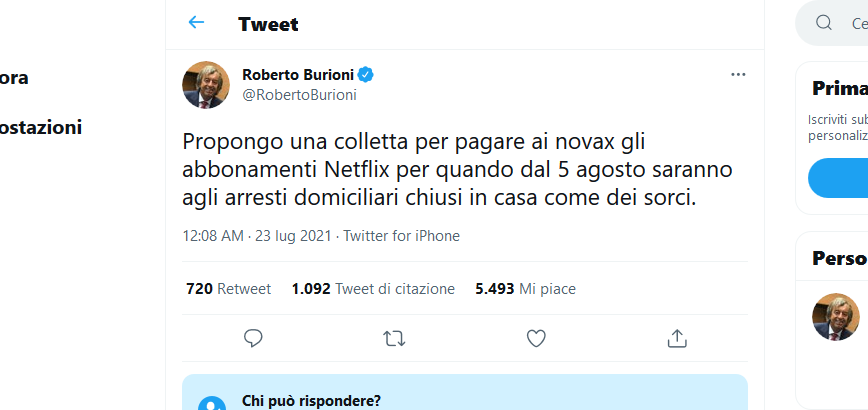Viewport: 868px width, 410px height.
Task: View the 1.092 Tweet di citazione
Action: point(373,289)
